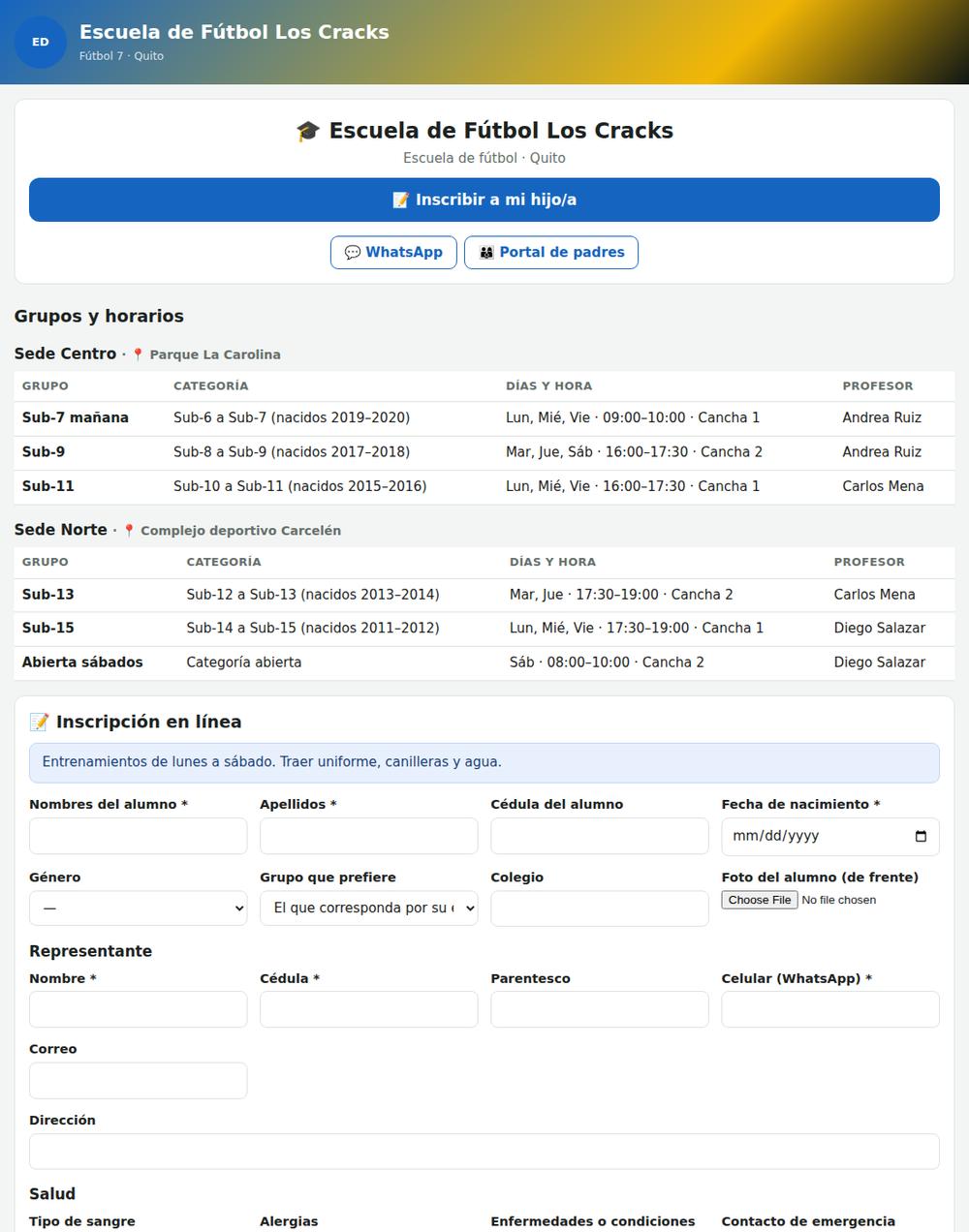Click the pin icon beside Complejo deportivo Carcelén
Image resolution: width=969 pixels, height=1232 pixels.
click(x=129, y=531)
